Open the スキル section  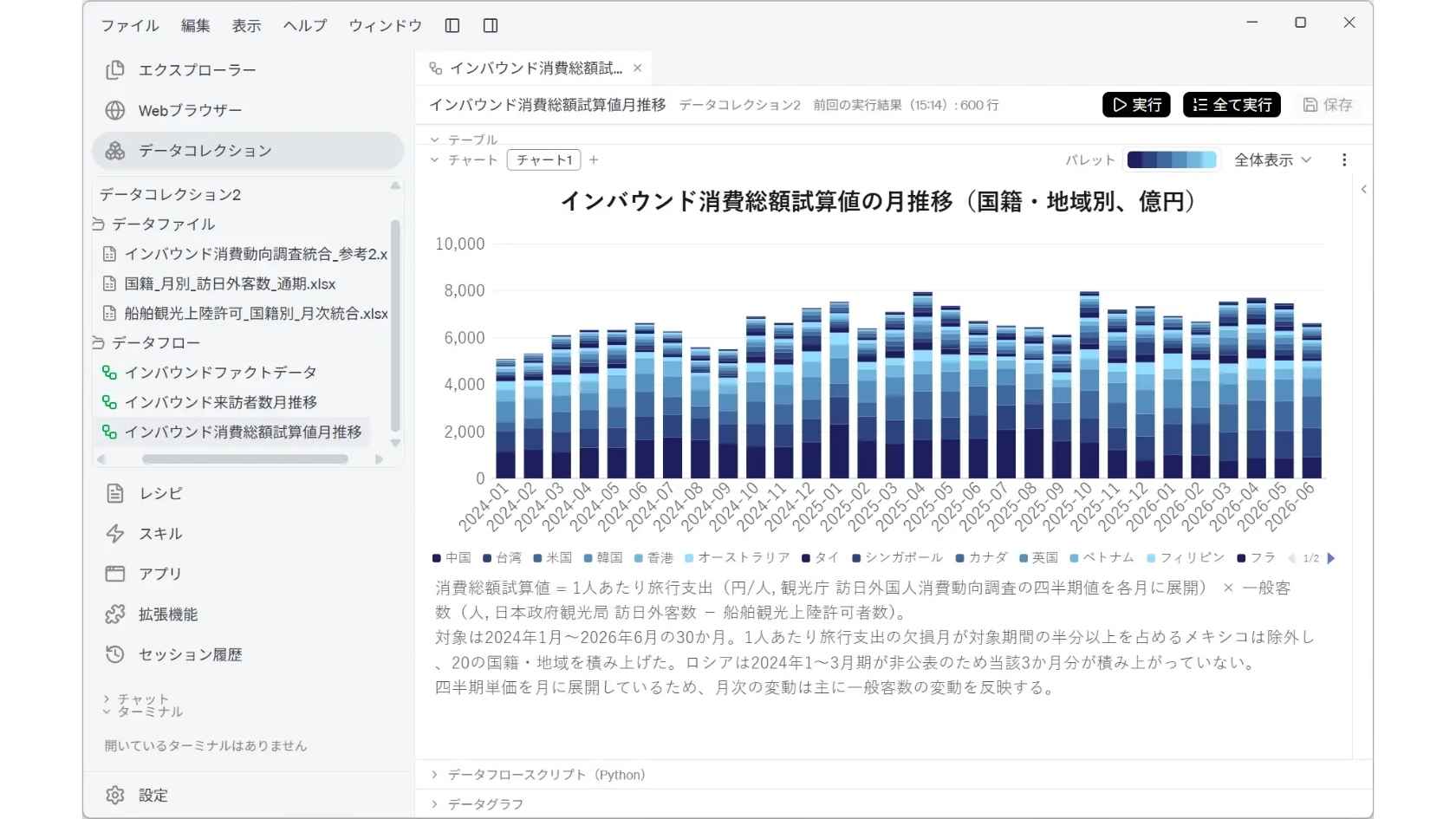coord(248,533)
